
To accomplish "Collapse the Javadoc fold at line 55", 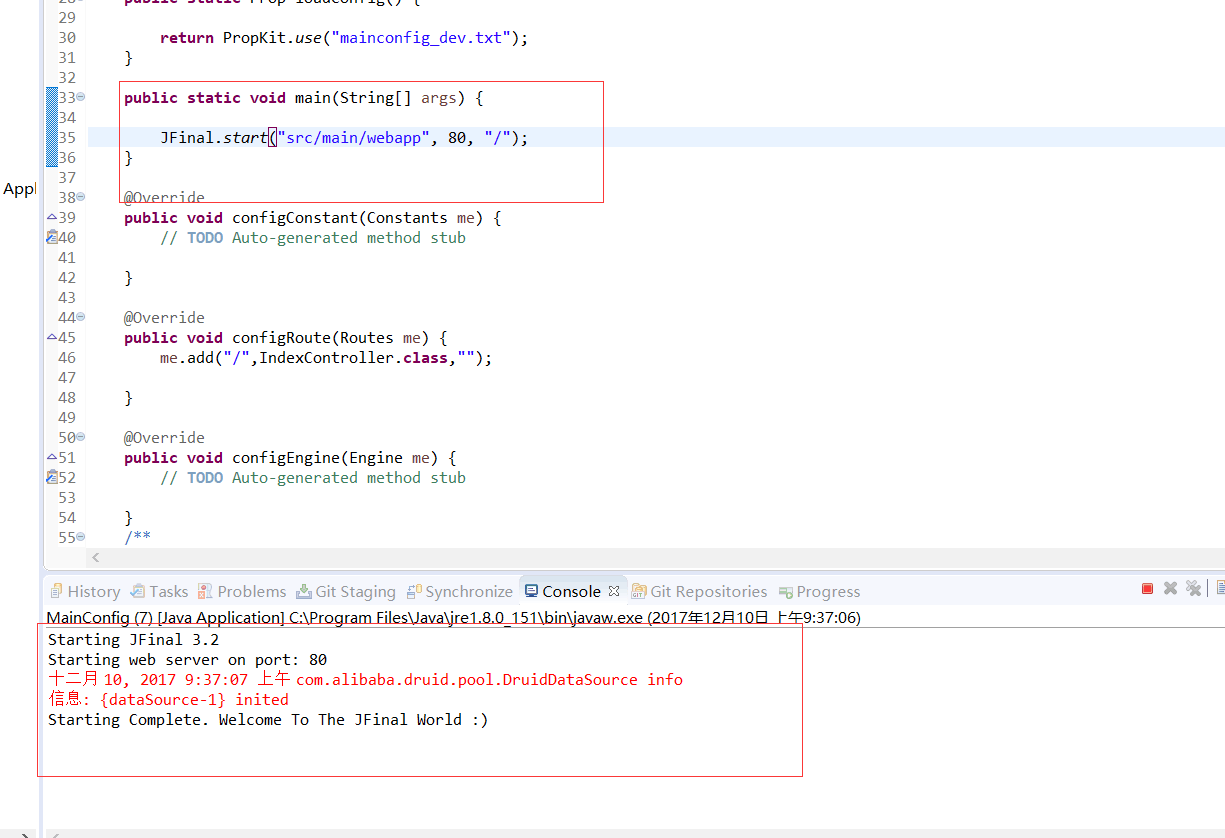I will click(x=81, y=537).
